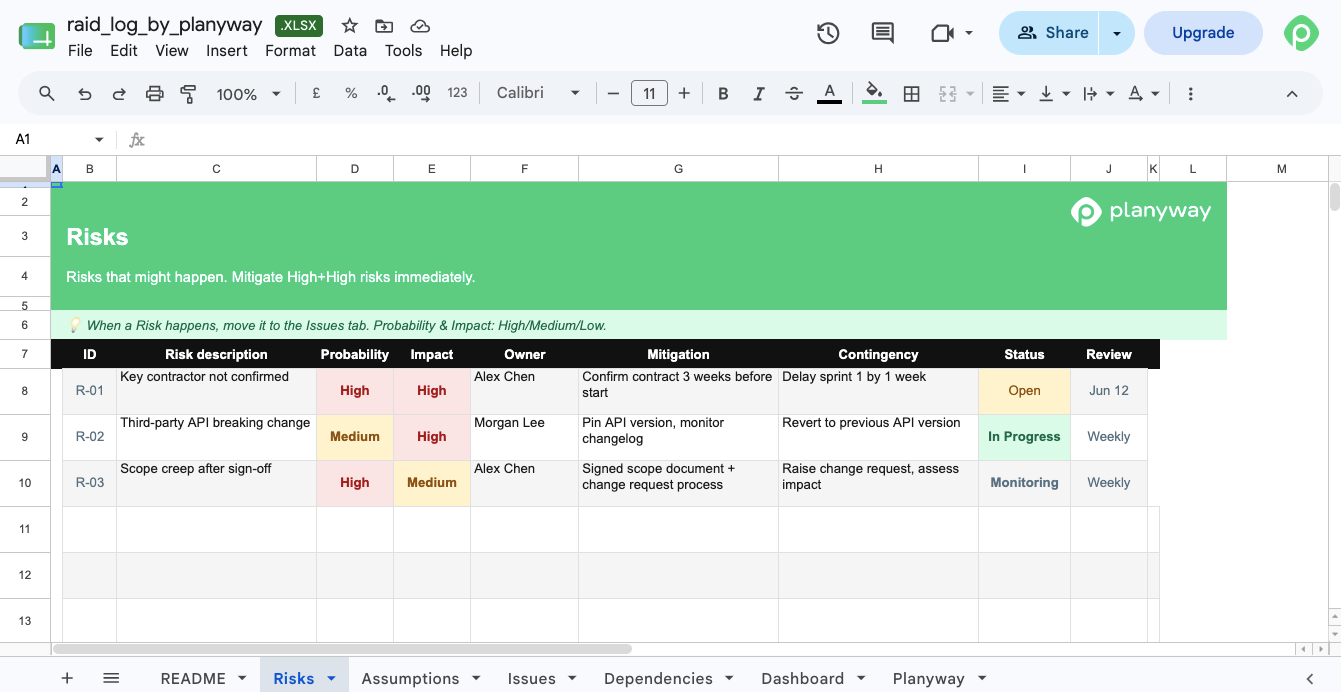Increase font size with plus button
Viewport: 1341px width, 692px height.
[684, 93]
